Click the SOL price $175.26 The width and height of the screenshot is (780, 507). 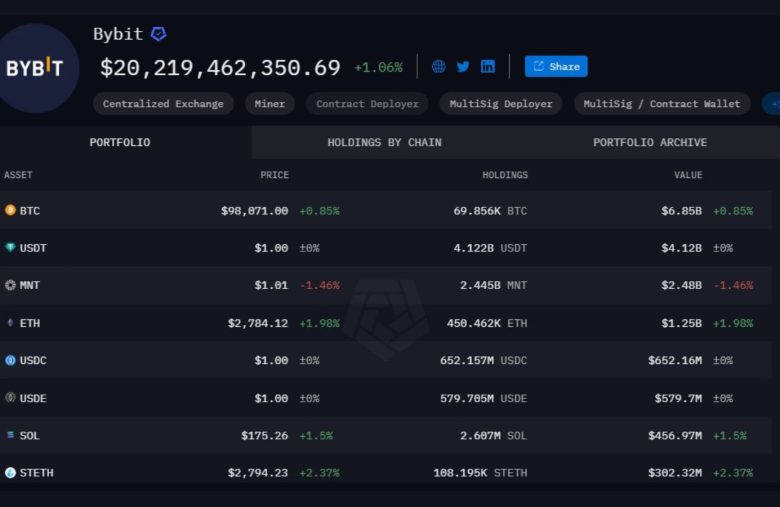265,436
